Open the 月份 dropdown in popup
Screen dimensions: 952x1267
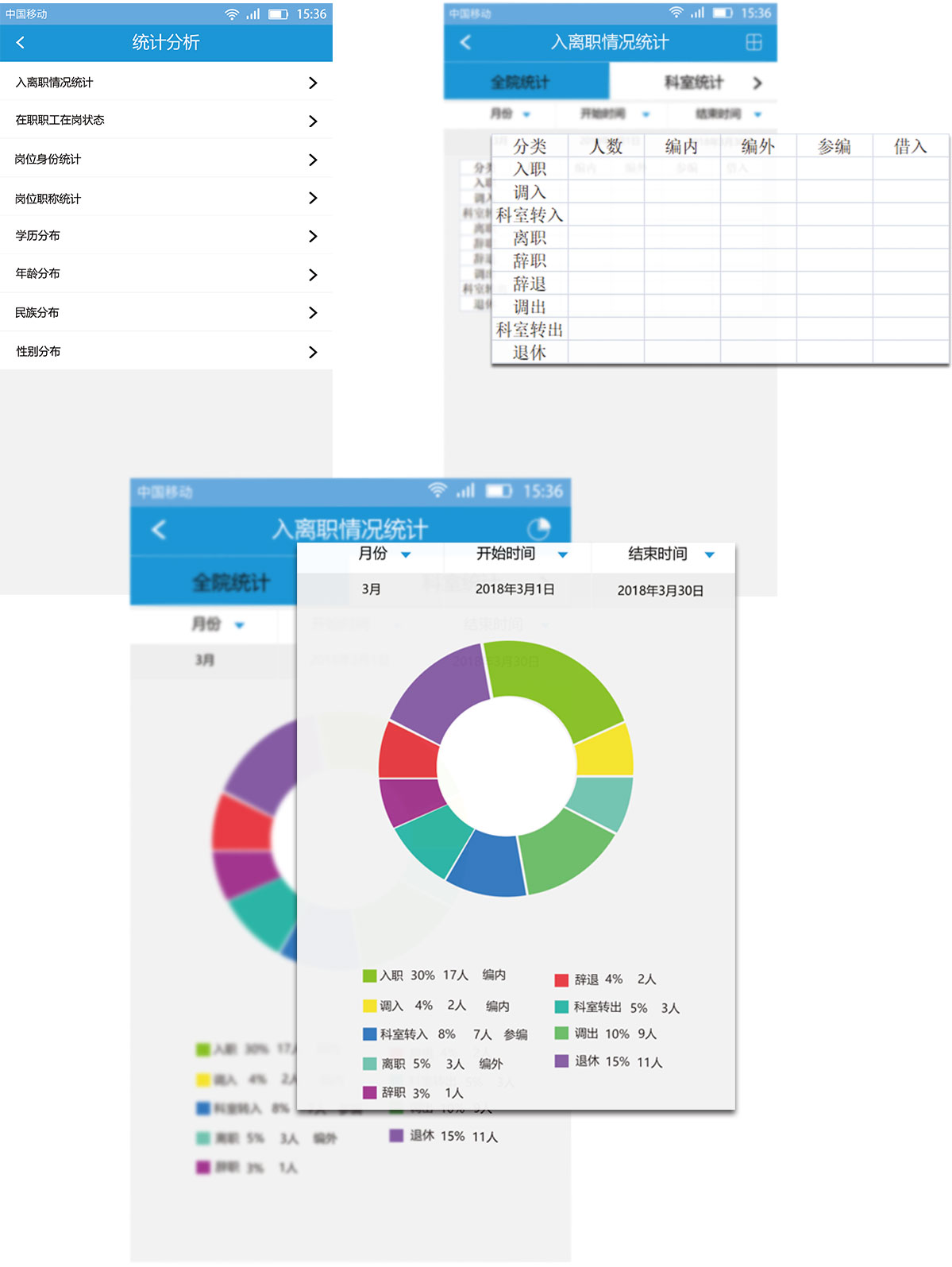point(383,554)
